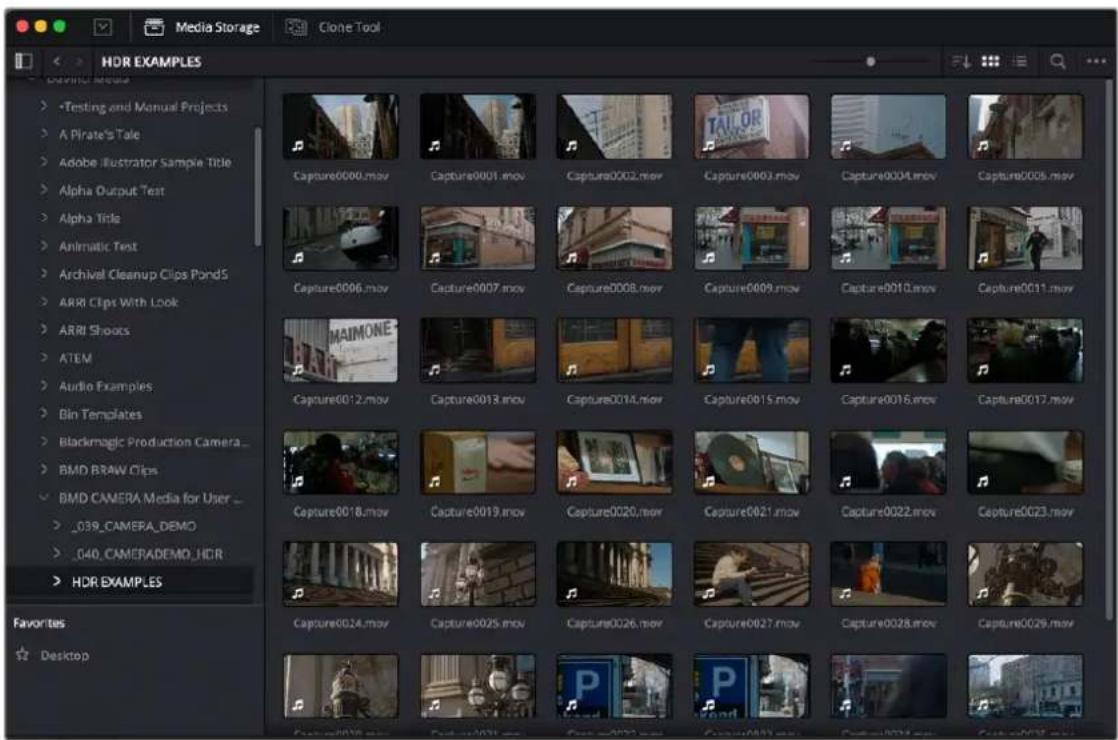Viewport: 1118px width, 740px height.
Task: Click audio note icon on Capture0028.mov
Action: pos(845,593)
